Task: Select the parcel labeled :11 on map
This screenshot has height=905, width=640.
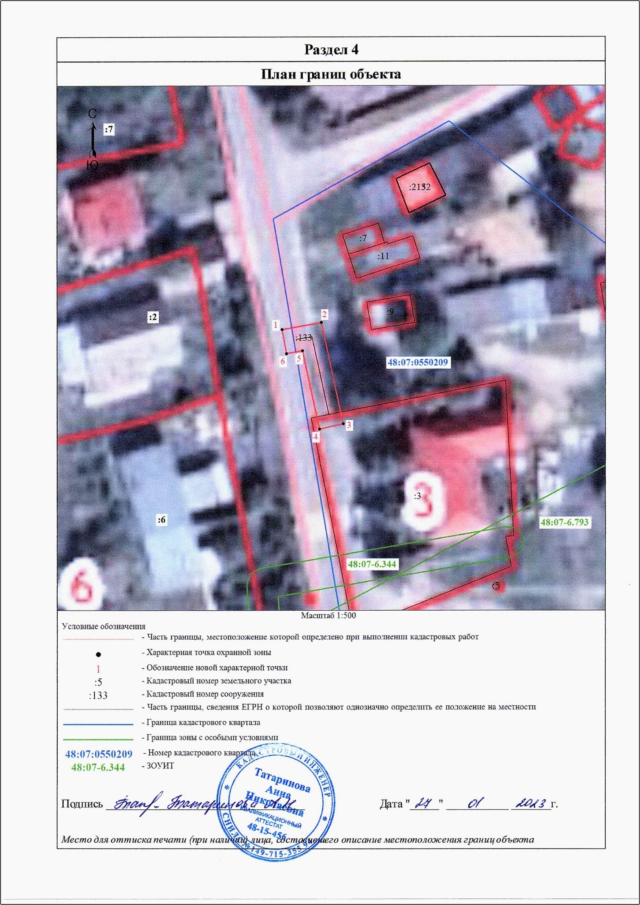Action: (x=381, y=256)
